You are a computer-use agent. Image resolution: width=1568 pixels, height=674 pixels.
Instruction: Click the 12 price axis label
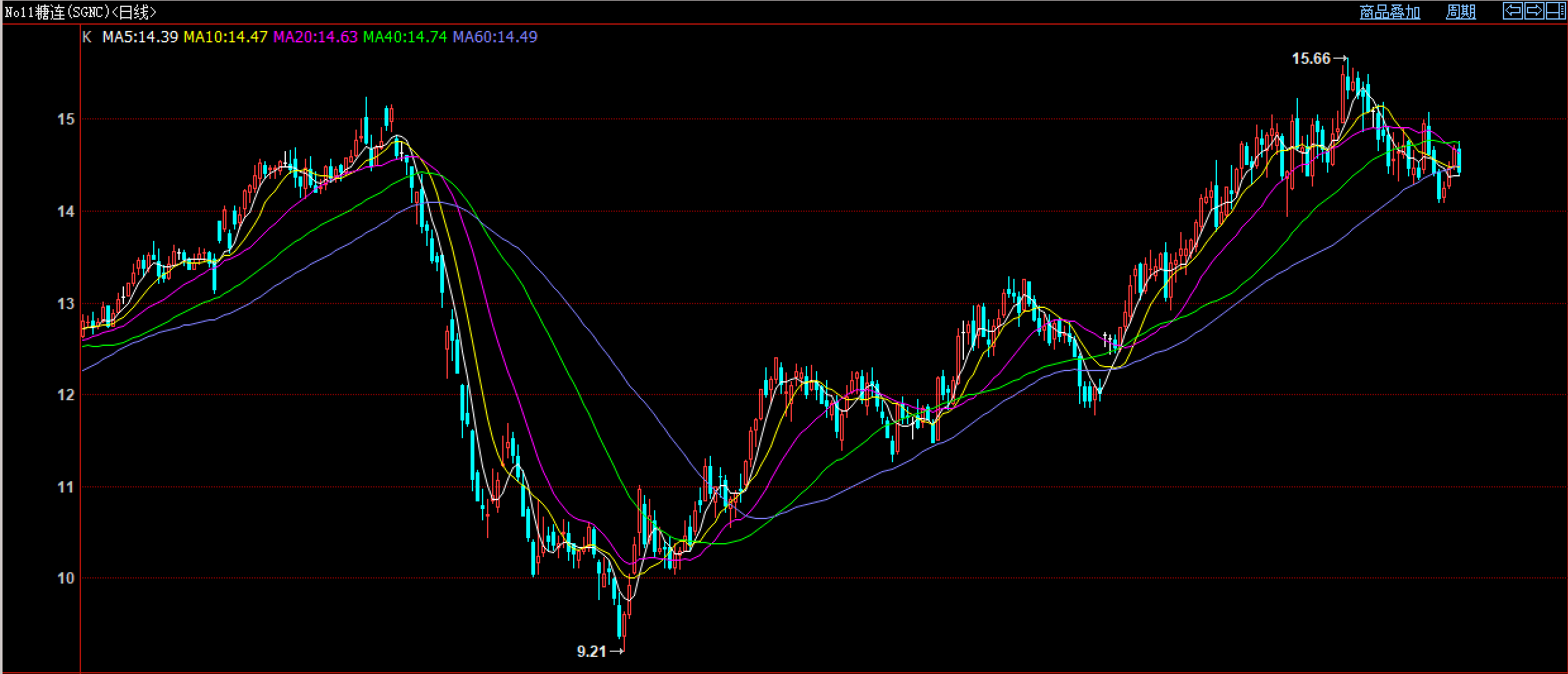tap(66, 395)
